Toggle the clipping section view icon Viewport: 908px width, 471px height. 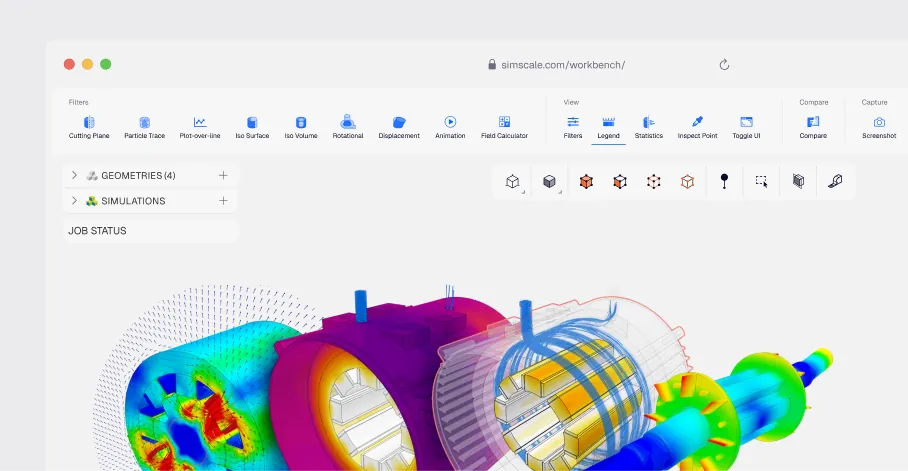click(x=798, y=181)
